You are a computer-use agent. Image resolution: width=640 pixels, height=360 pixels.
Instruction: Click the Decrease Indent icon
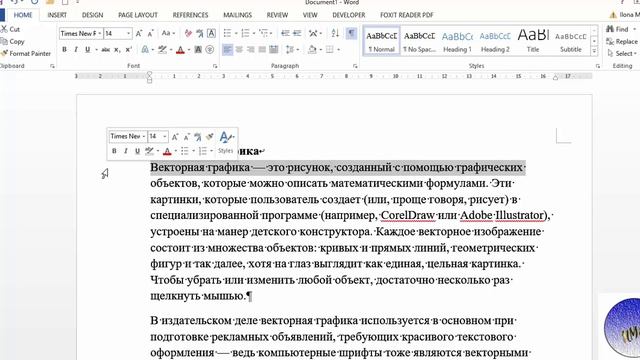tap(285, 33)
